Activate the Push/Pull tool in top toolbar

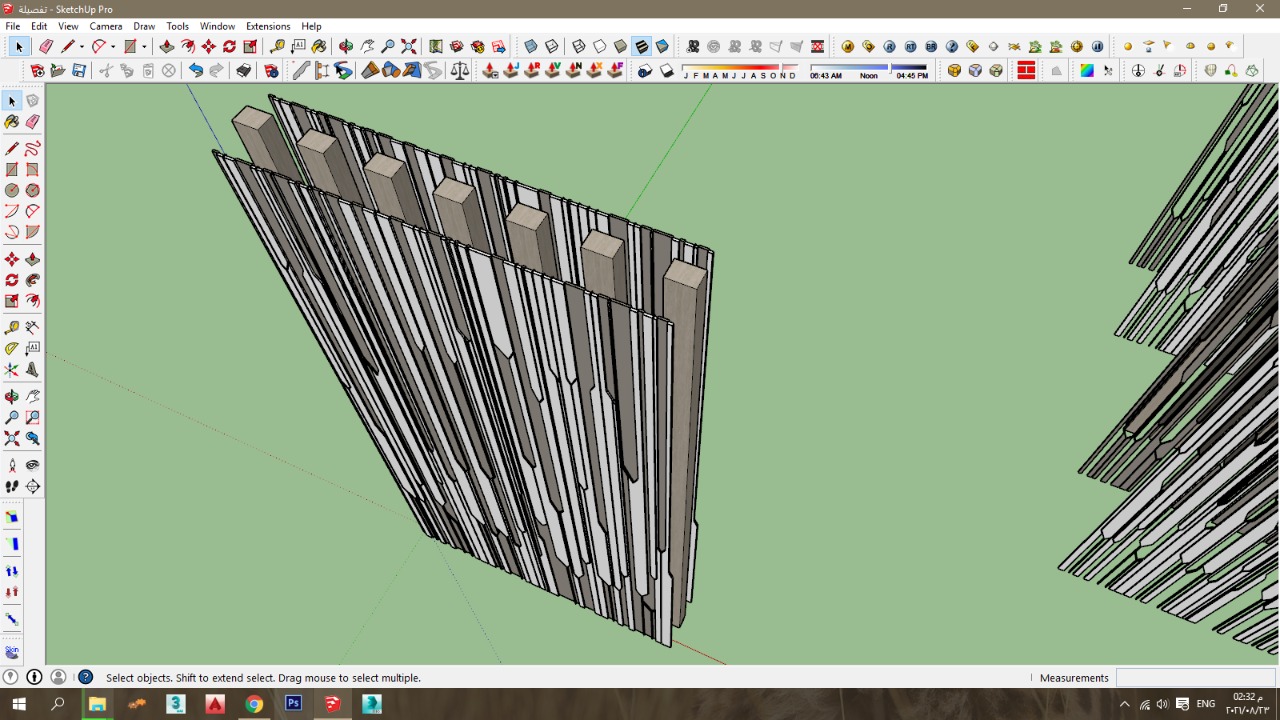click(166, 47)
